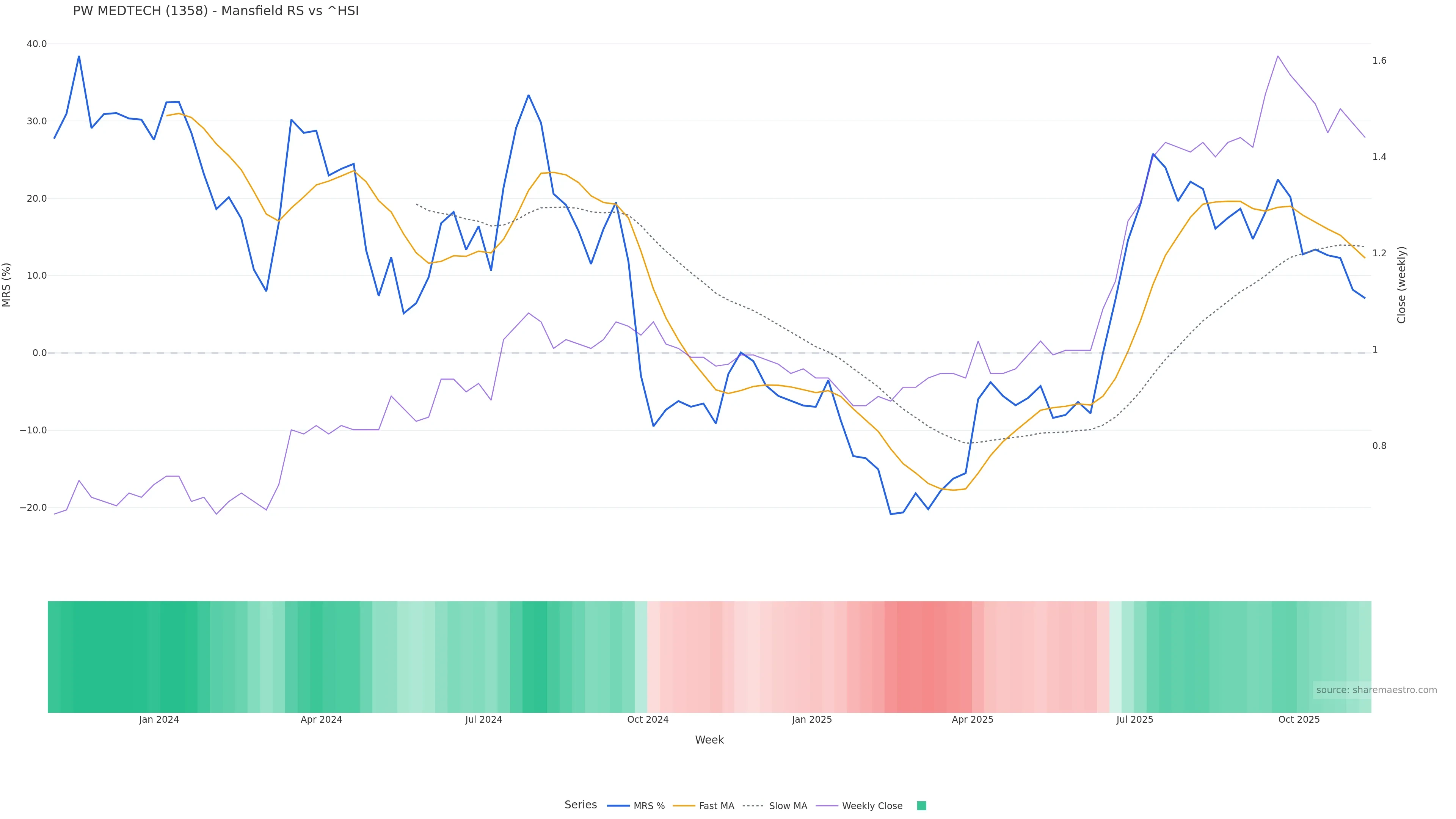This screenshot has width=1456, height=819.
Task: Toggle Weekly Close legend item
Action: pyautogui.click(x=872, y=805)
